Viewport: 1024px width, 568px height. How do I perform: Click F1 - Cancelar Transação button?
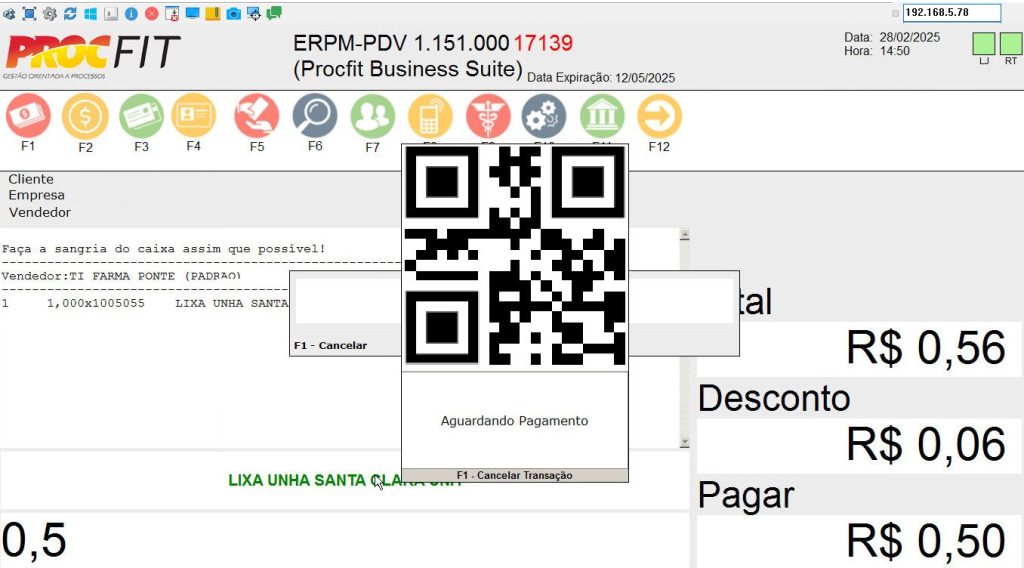point(515,475)
